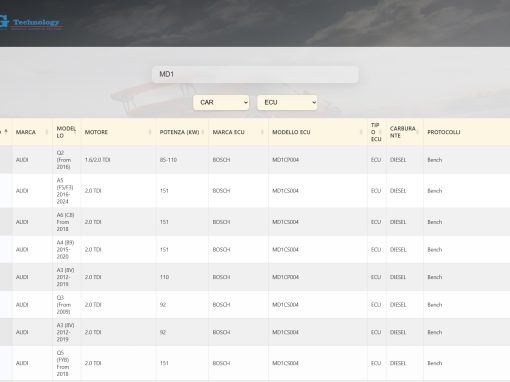Select DIESEL in the A6 (C8) row
The width and height of the screenshot is (510, 382).
coord(398,222)
